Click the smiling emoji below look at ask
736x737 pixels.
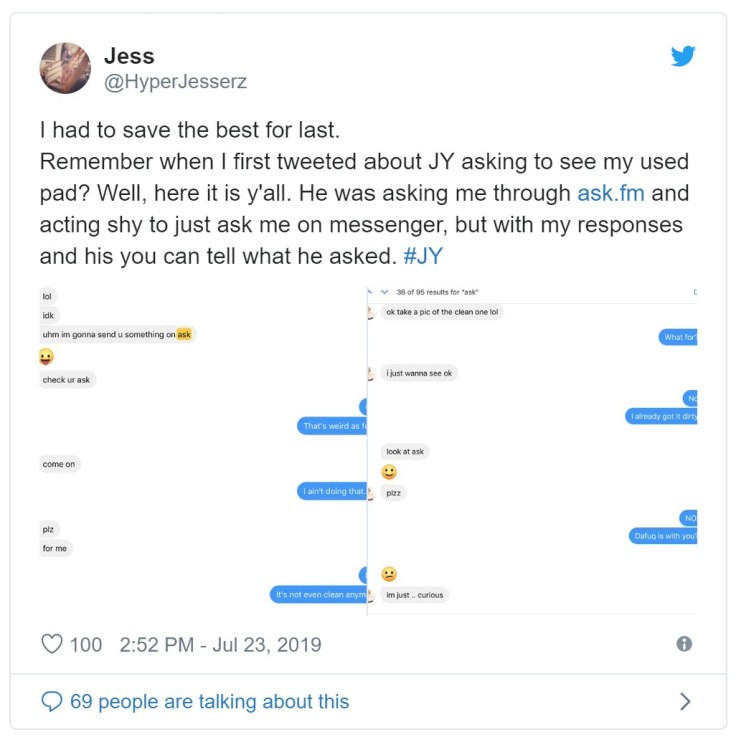click(389, 472)
